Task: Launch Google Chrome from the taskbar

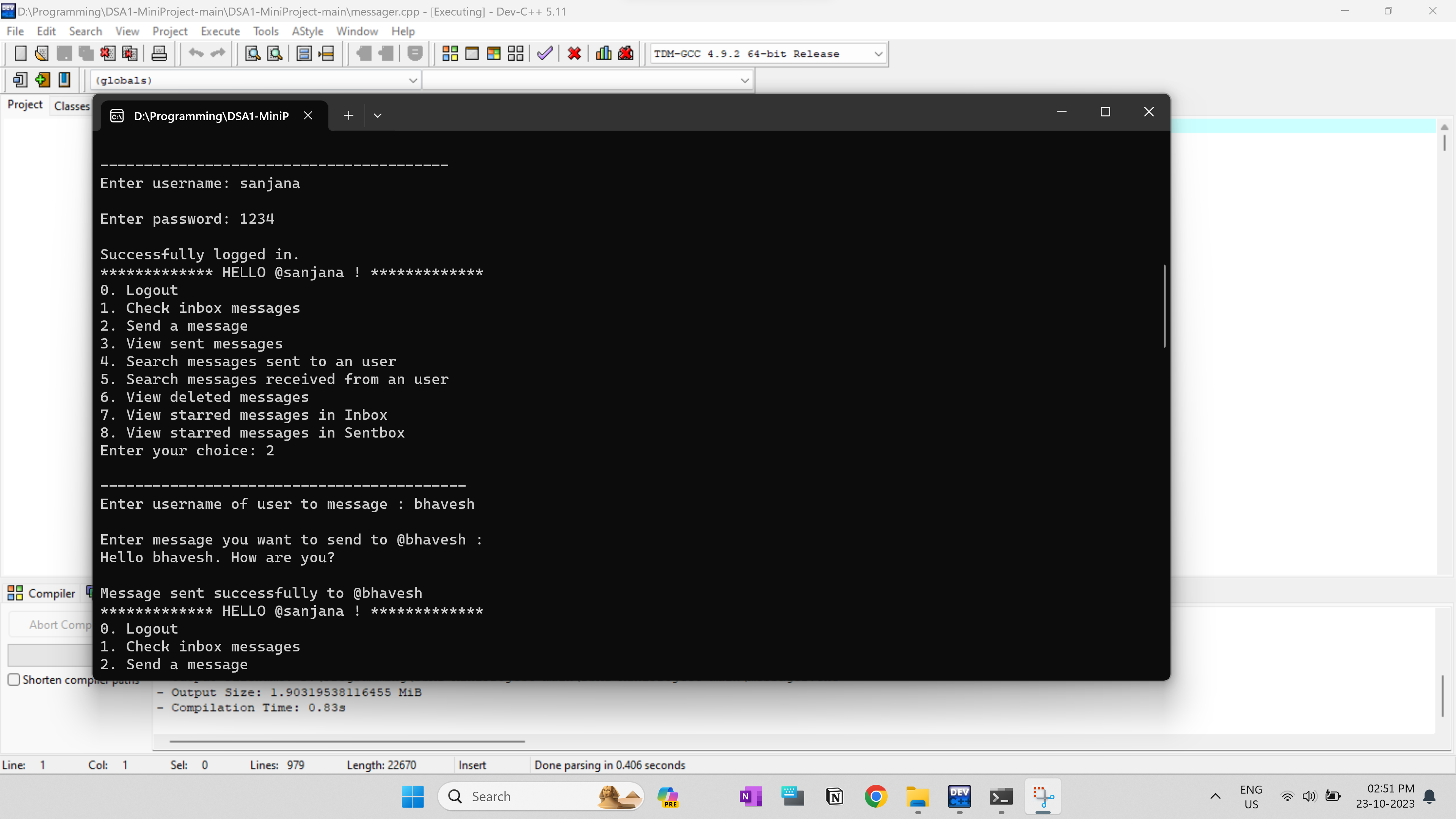Action: (875, 796)
